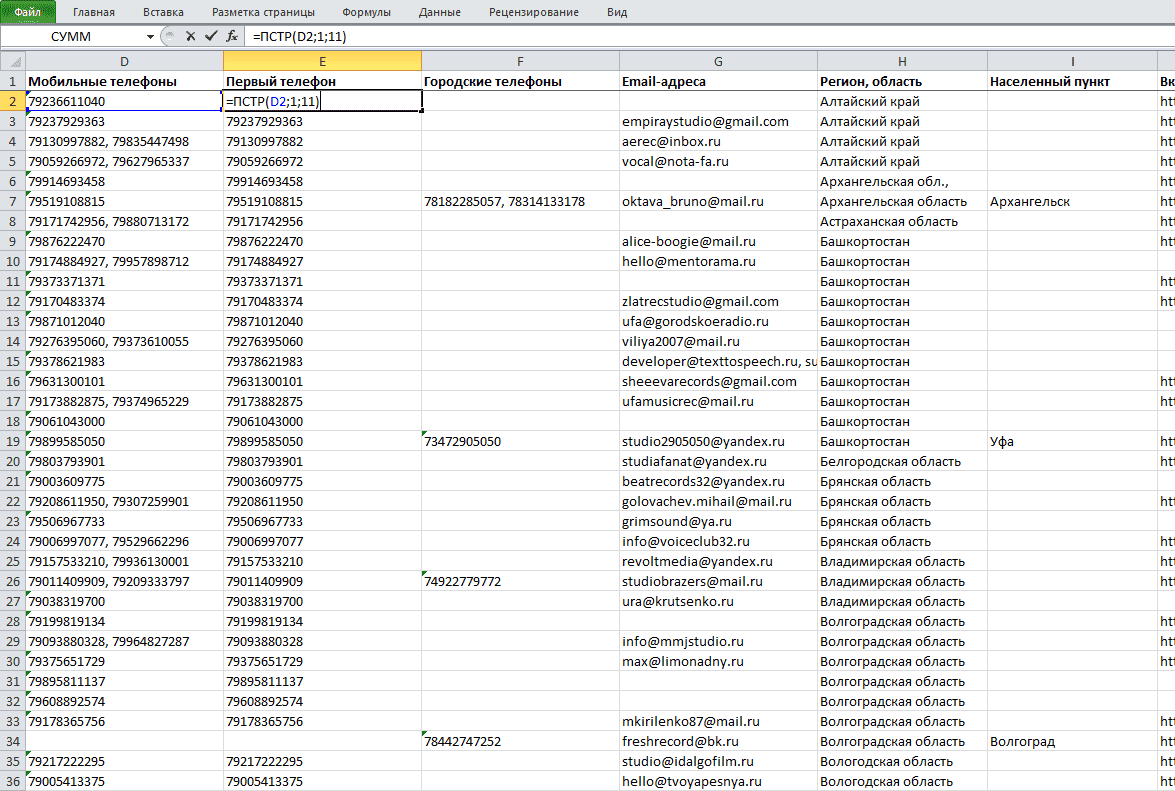Select the cell with 79093880328, 79964827287
This screenshot has height=791, width=1175.
124,641
